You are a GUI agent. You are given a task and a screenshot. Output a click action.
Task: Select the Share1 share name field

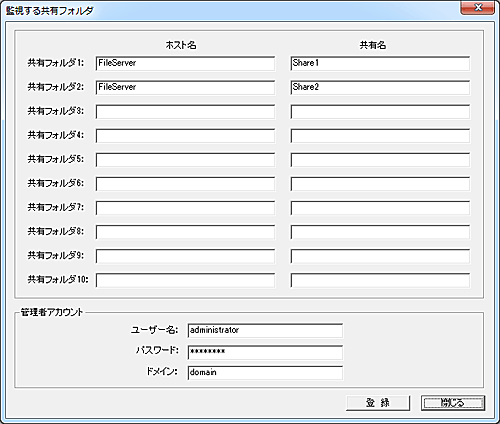[380, 63]
